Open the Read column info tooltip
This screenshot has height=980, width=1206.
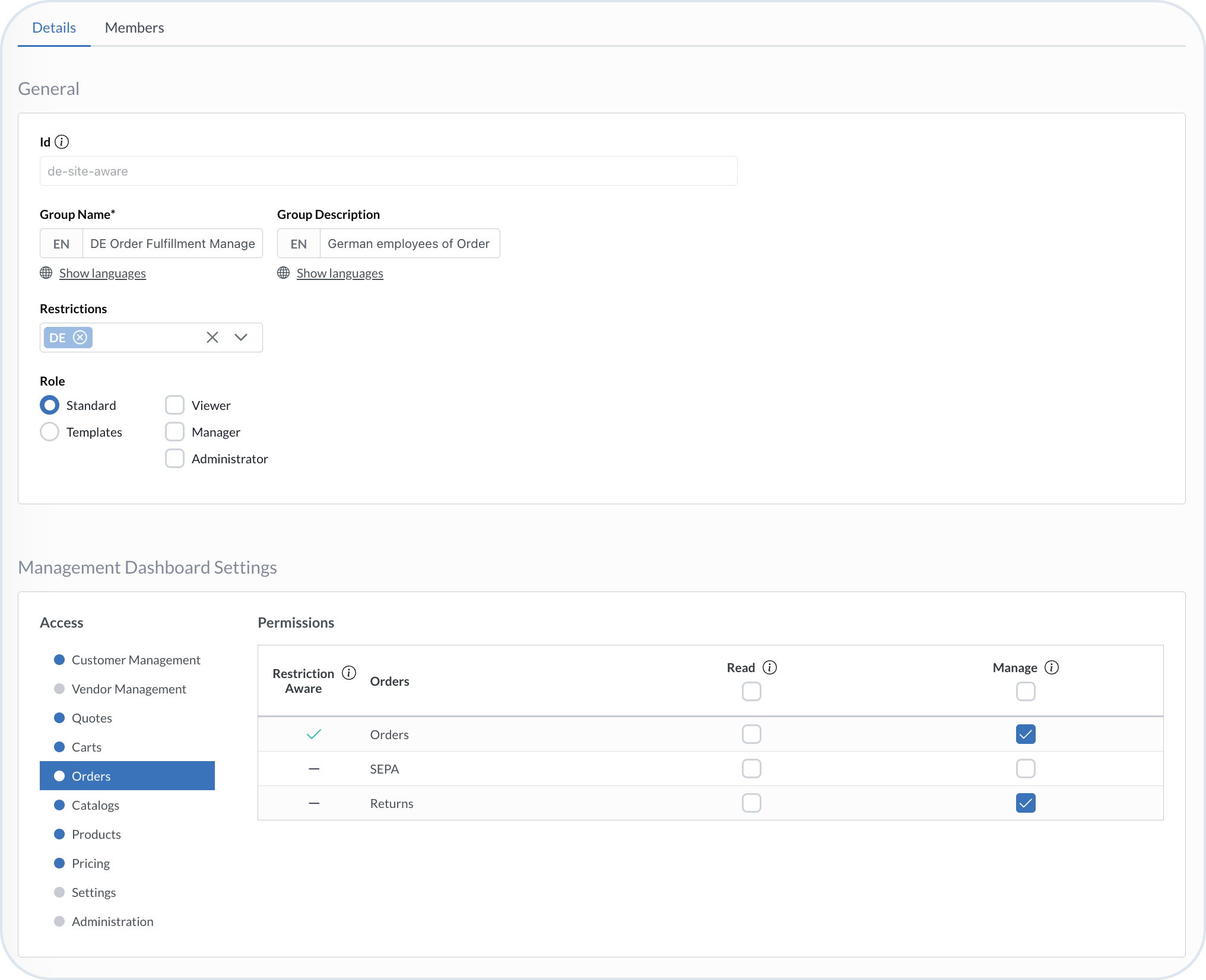770,667
